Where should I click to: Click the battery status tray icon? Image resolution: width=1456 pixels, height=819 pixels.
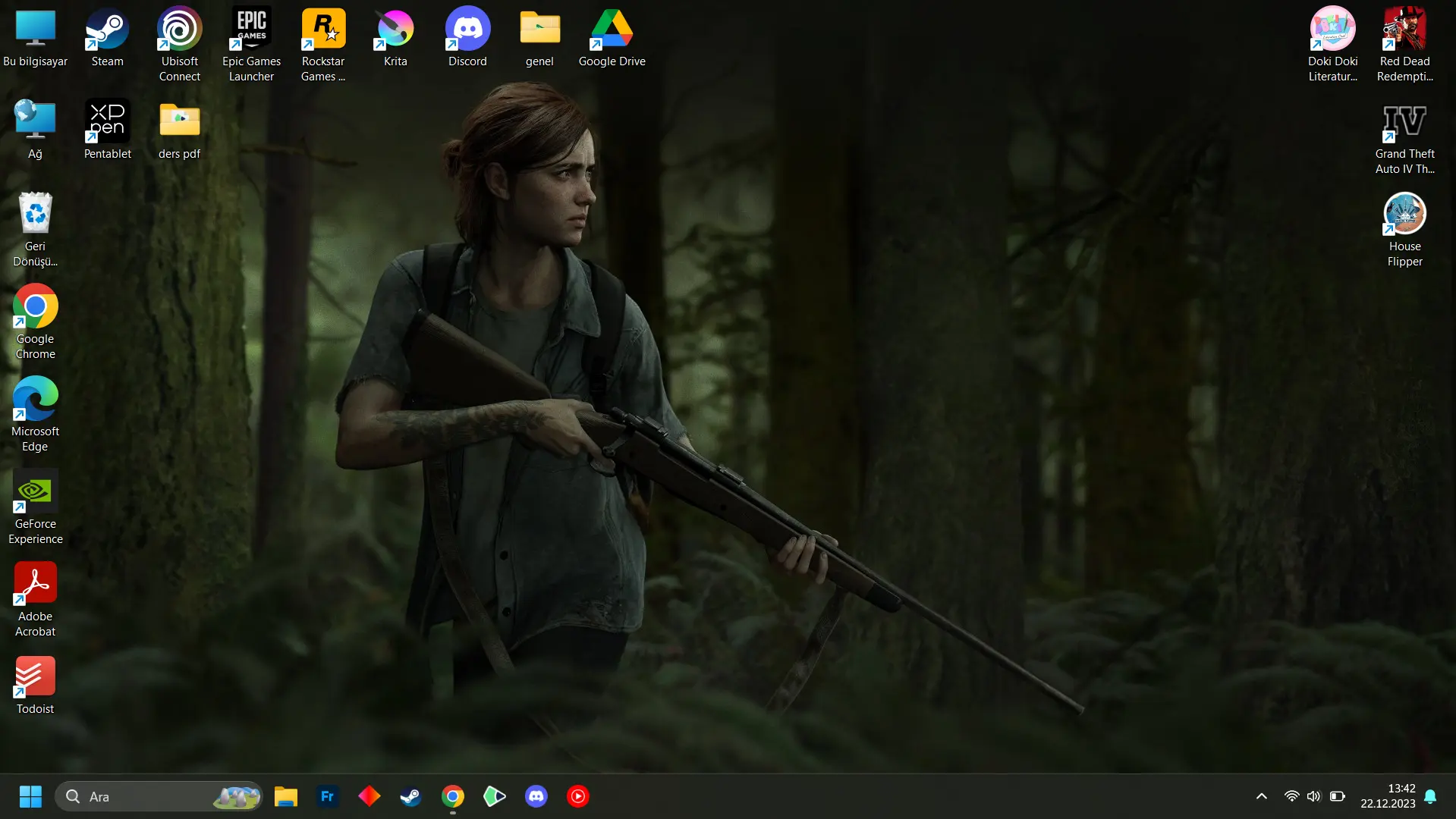click(1338, 796)
